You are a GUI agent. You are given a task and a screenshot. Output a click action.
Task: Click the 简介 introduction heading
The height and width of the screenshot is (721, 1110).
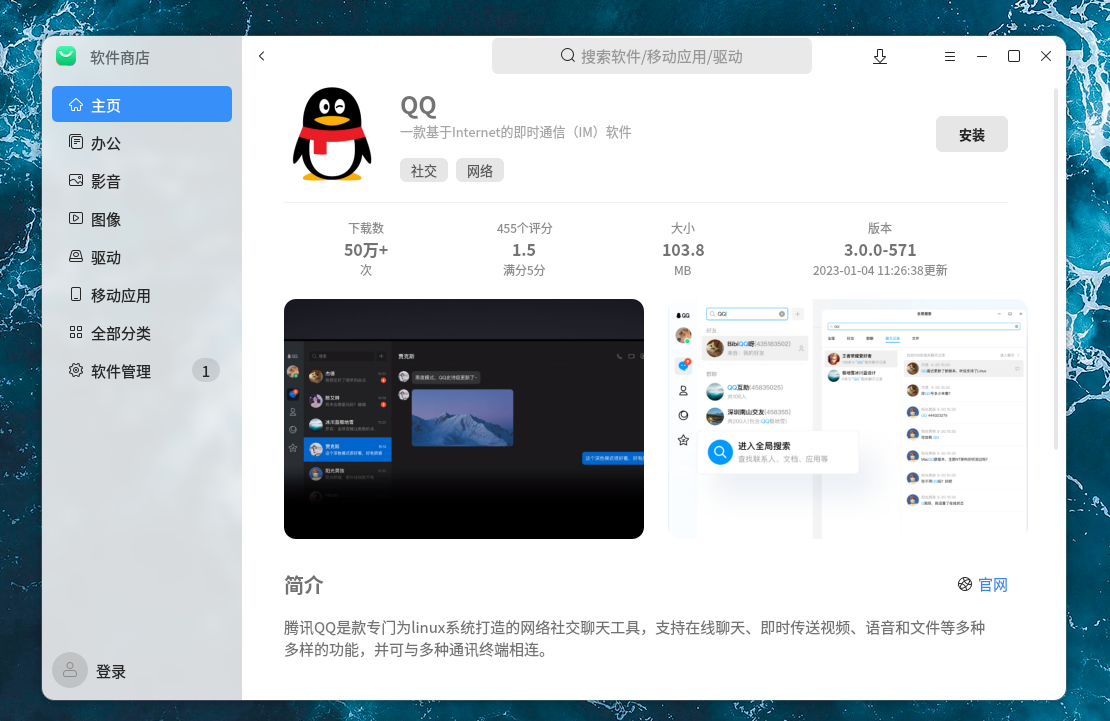(x=304, y=585)
